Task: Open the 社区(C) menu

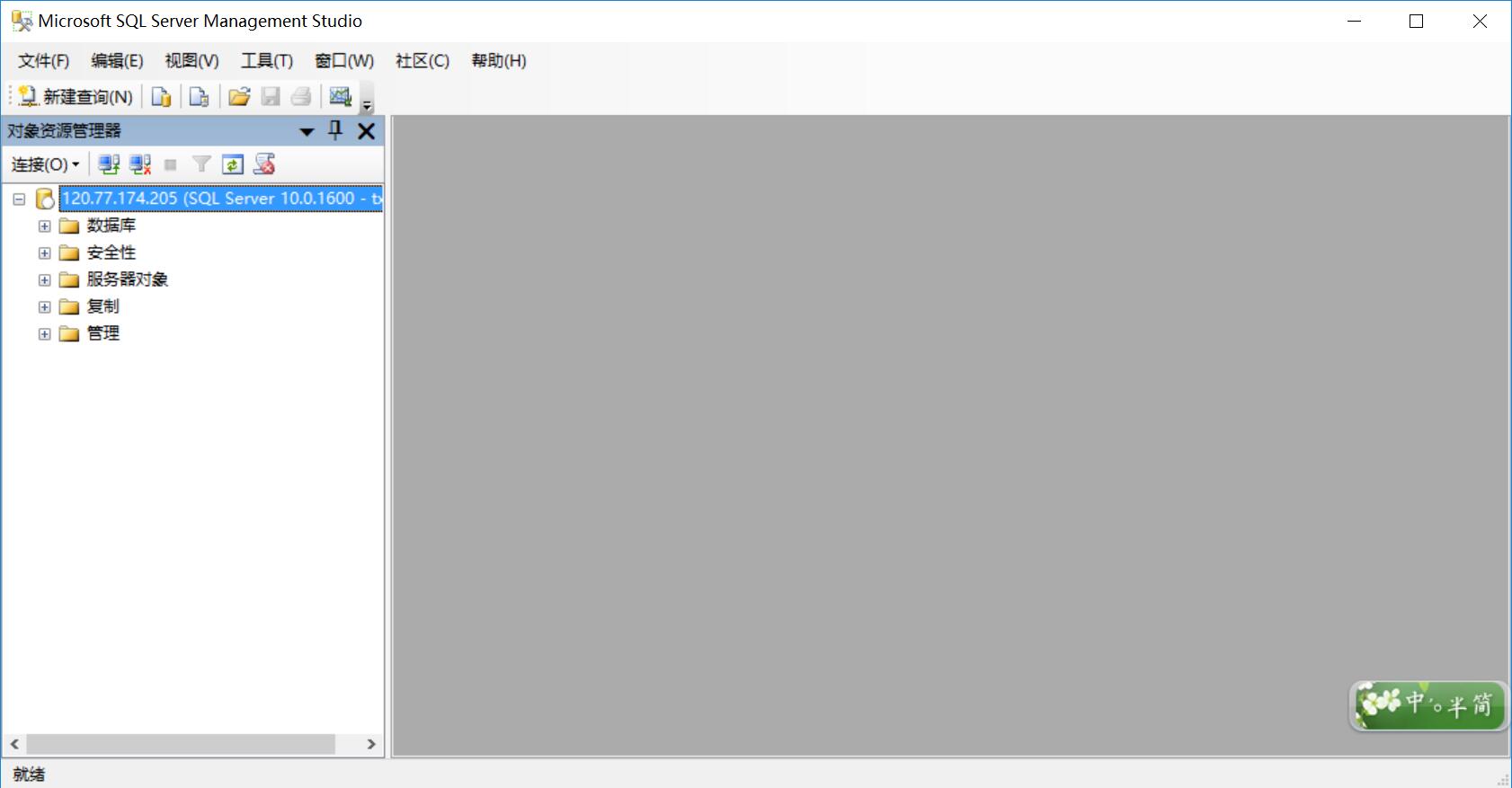Action: pyautogui.click(x=422, y=61)
